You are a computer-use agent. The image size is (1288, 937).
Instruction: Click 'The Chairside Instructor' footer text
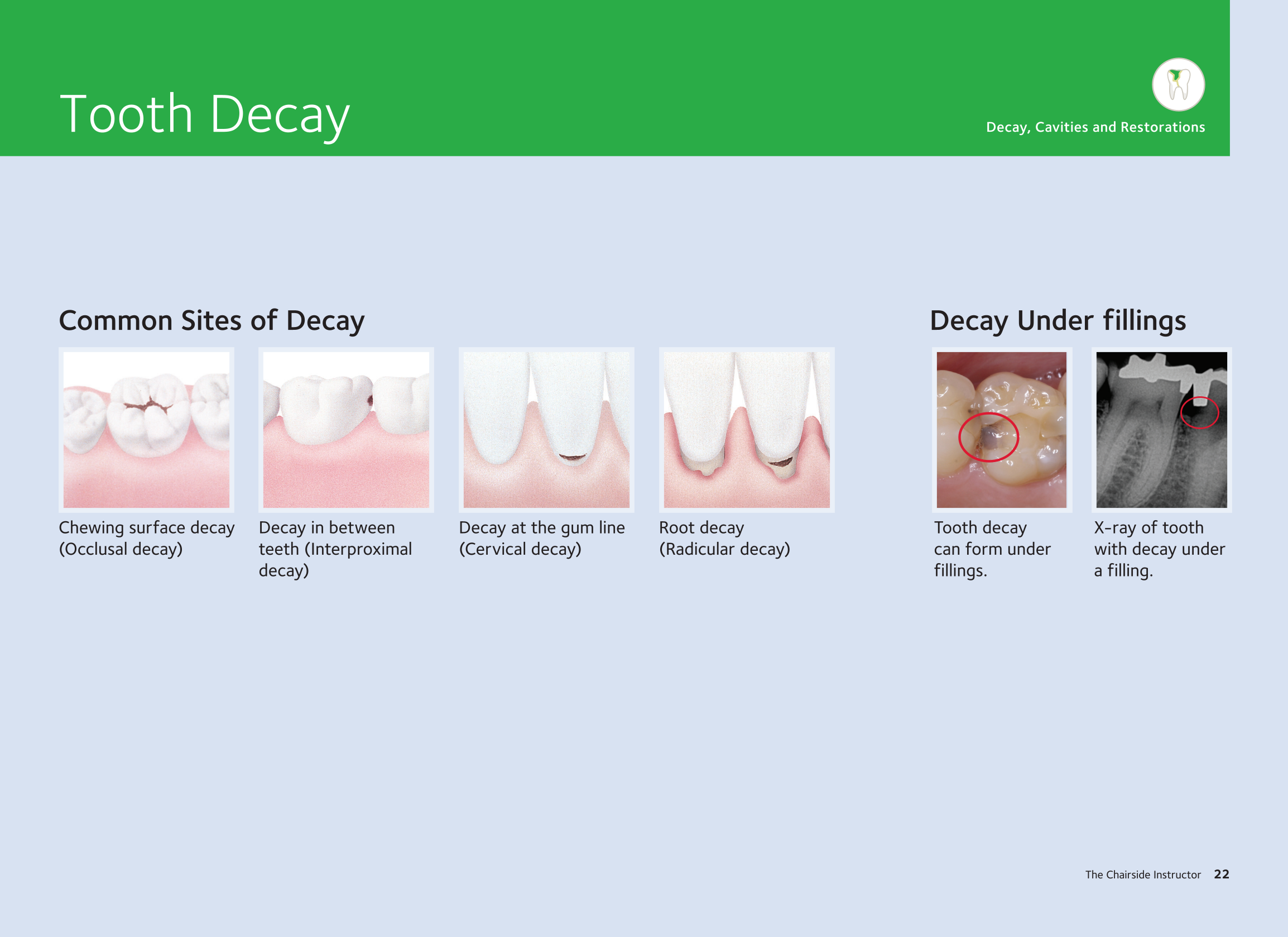(x=1142, y=874)
